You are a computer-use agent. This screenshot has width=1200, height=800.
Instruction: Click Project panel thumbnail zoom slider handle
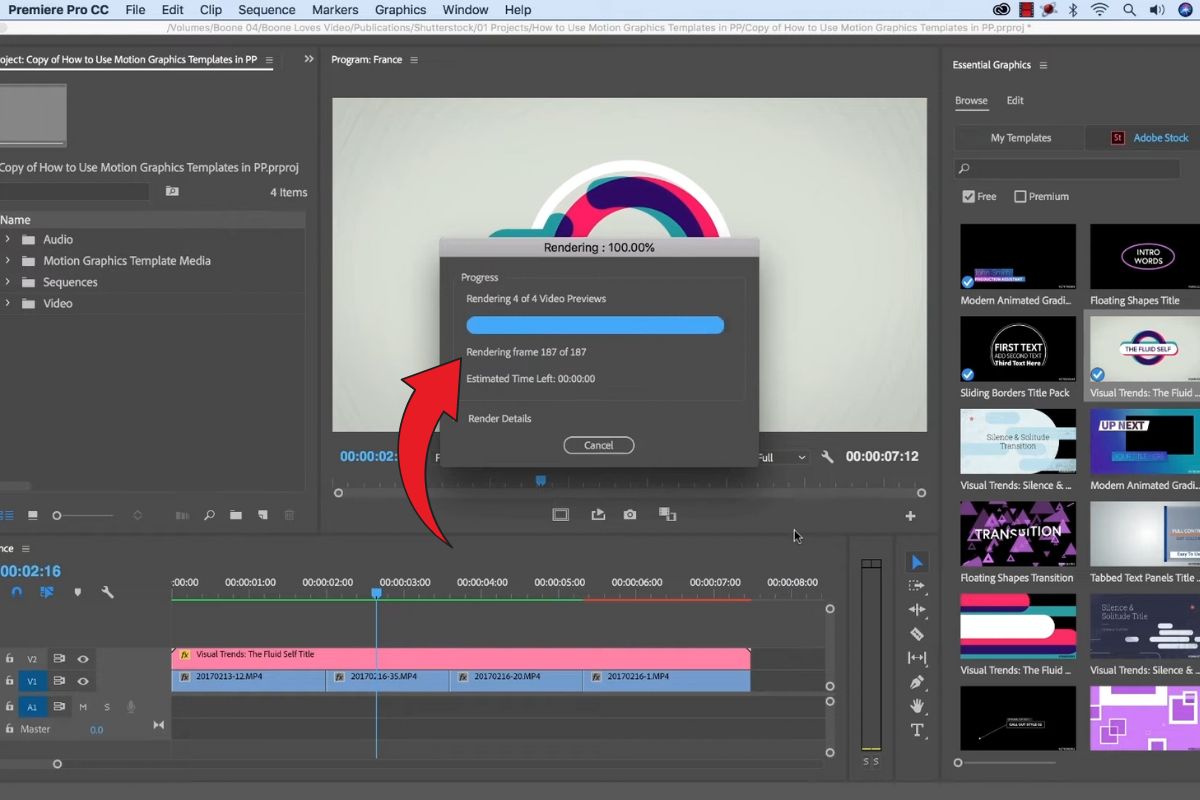57,515
